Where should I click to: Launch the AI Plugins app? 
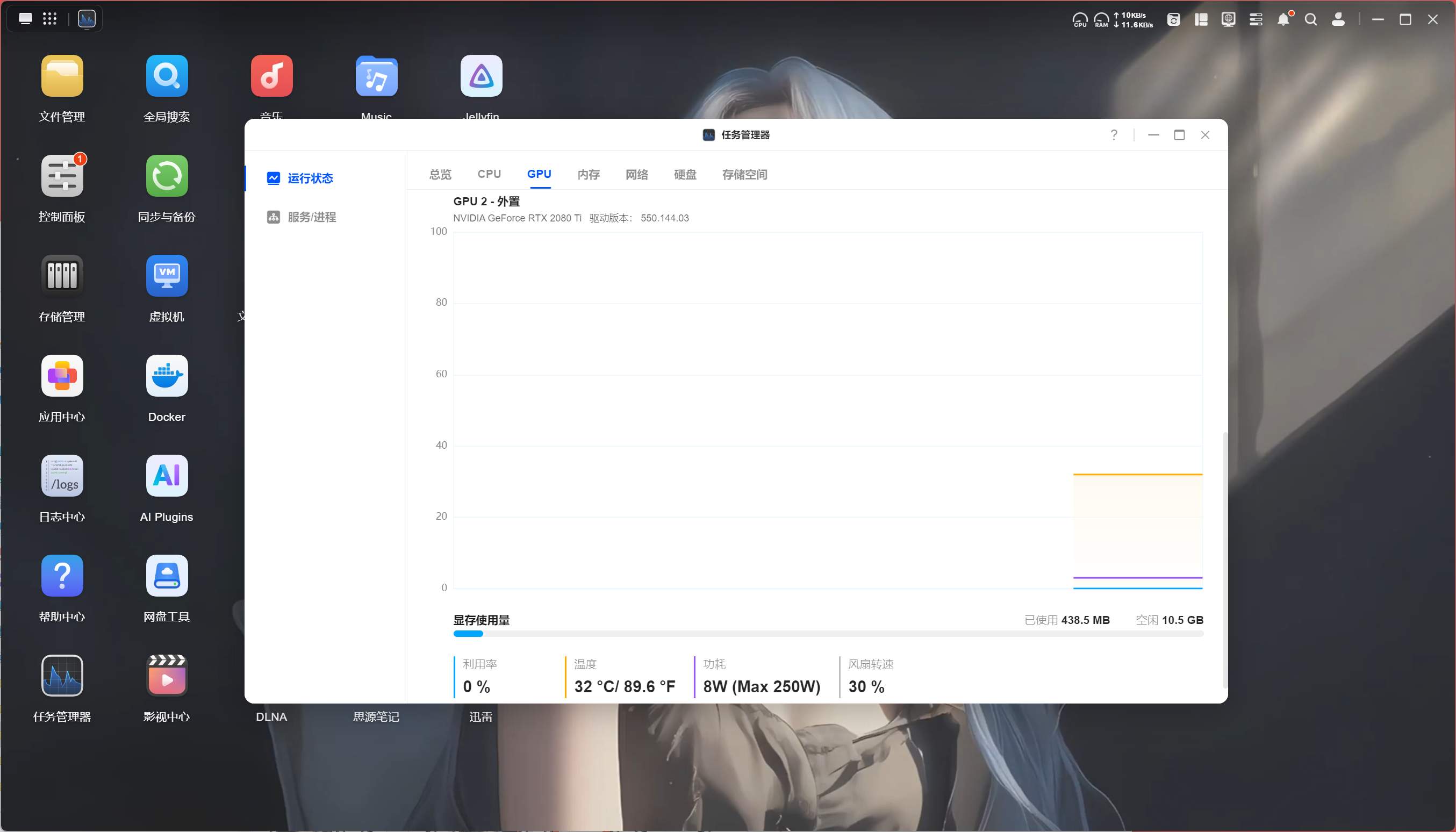166,476
